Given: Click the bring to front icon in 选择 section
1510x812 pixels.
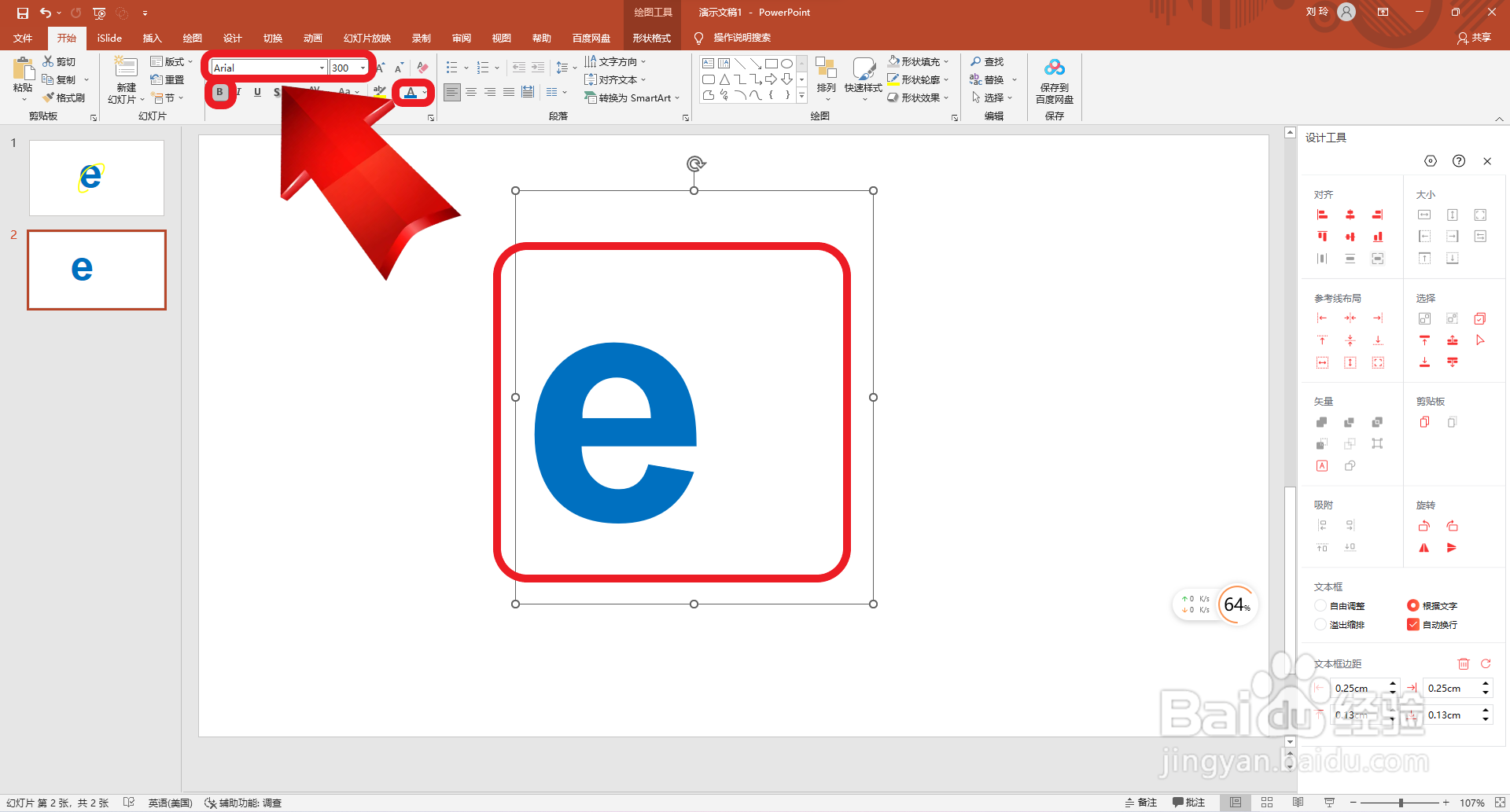Looking at the screenshot, I should pyautogui.click(x=1424, y=340).
